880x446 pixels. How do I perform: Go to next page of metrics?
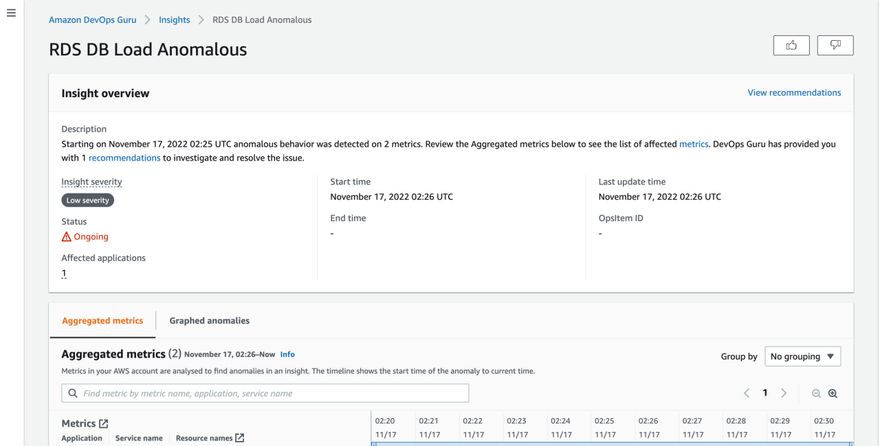[784, 393]
